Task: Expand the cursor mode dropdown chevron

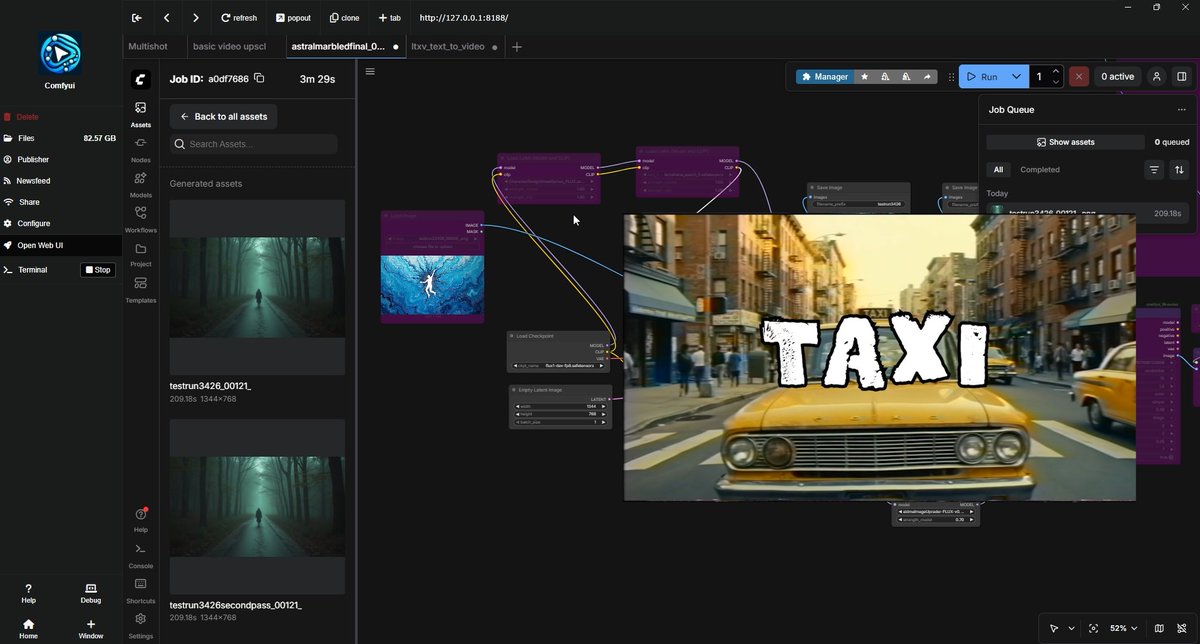Action: coord(1072,628)
